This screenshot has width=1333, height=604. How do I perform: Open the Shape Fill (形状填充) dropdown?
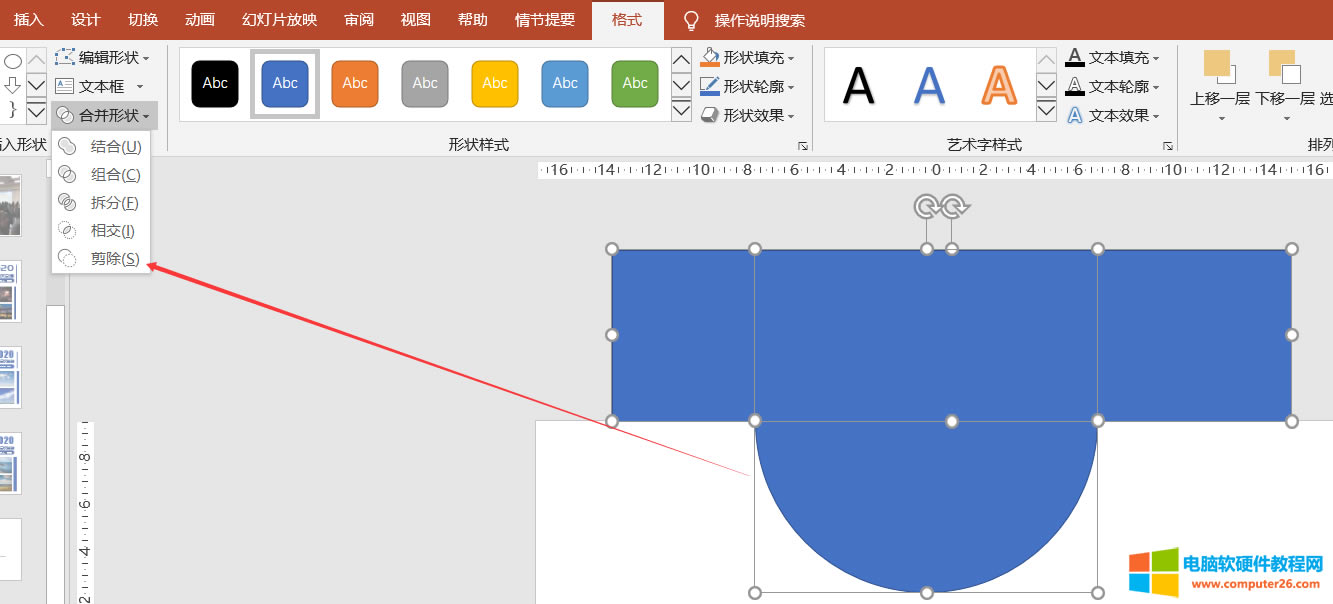tap(748, 58)
